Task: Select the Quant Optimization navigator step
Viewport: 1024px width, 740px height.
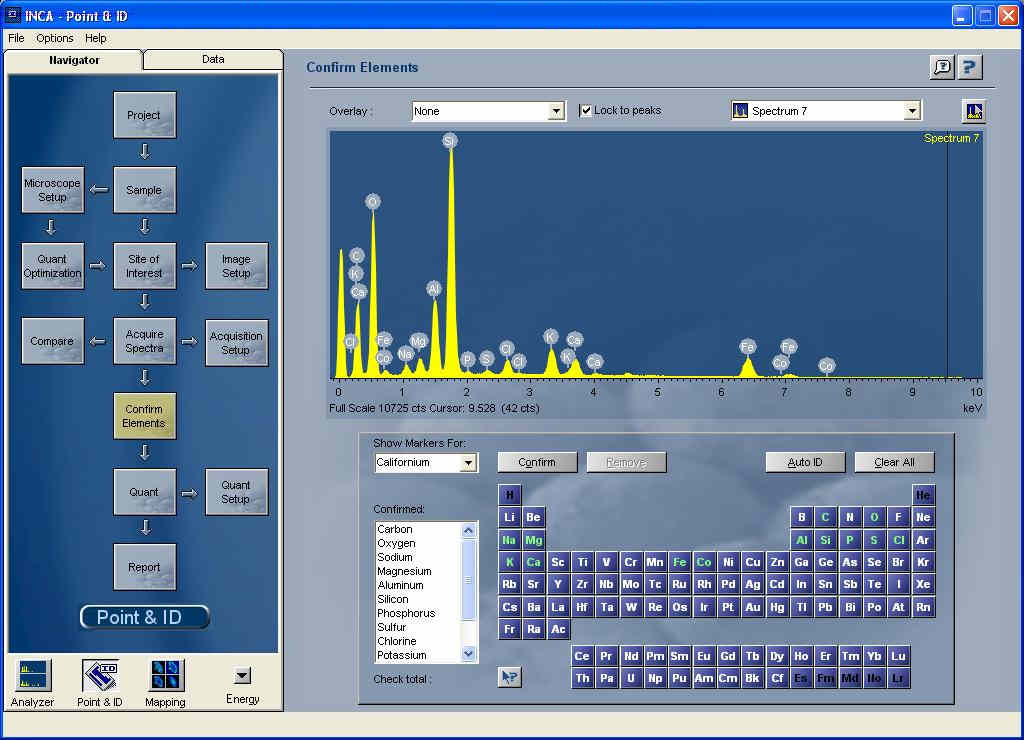Action: (52, 266)
